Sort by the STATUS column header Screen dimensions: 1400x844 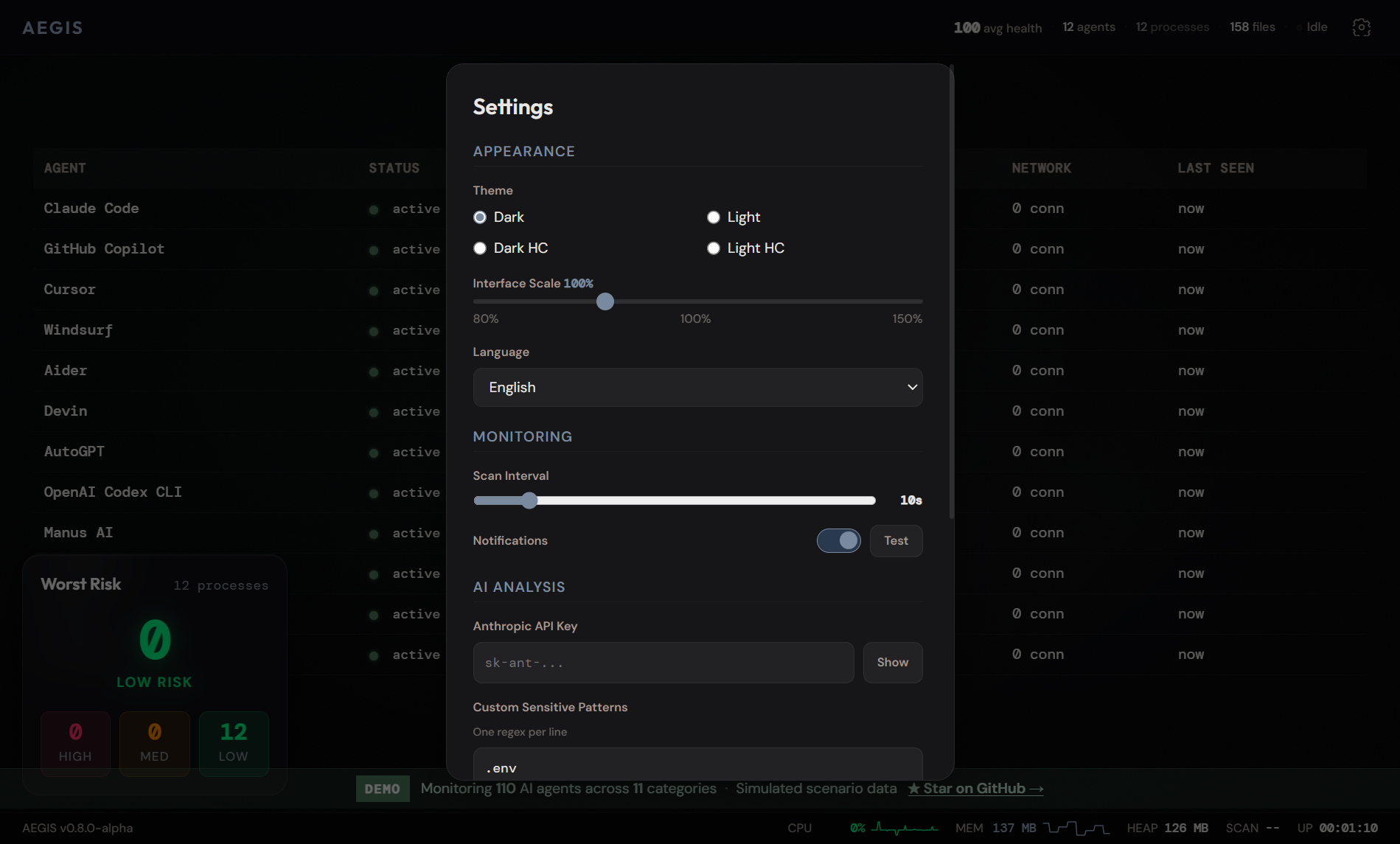point(394,168)
